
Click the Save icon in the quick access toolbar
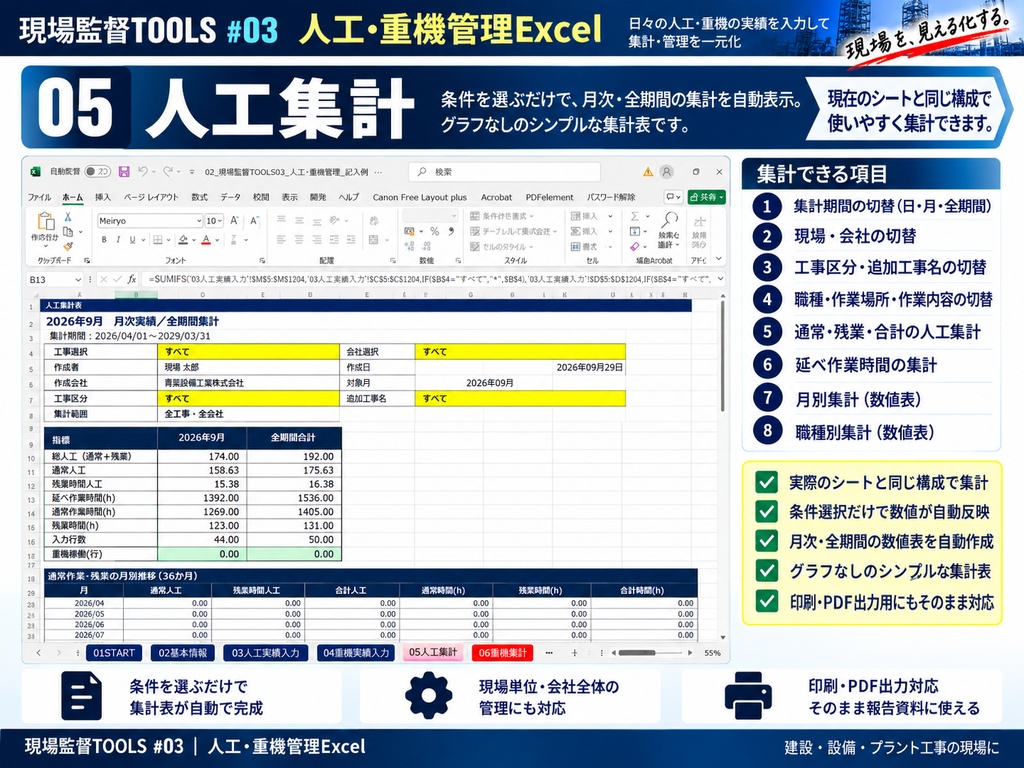(123, 172)
